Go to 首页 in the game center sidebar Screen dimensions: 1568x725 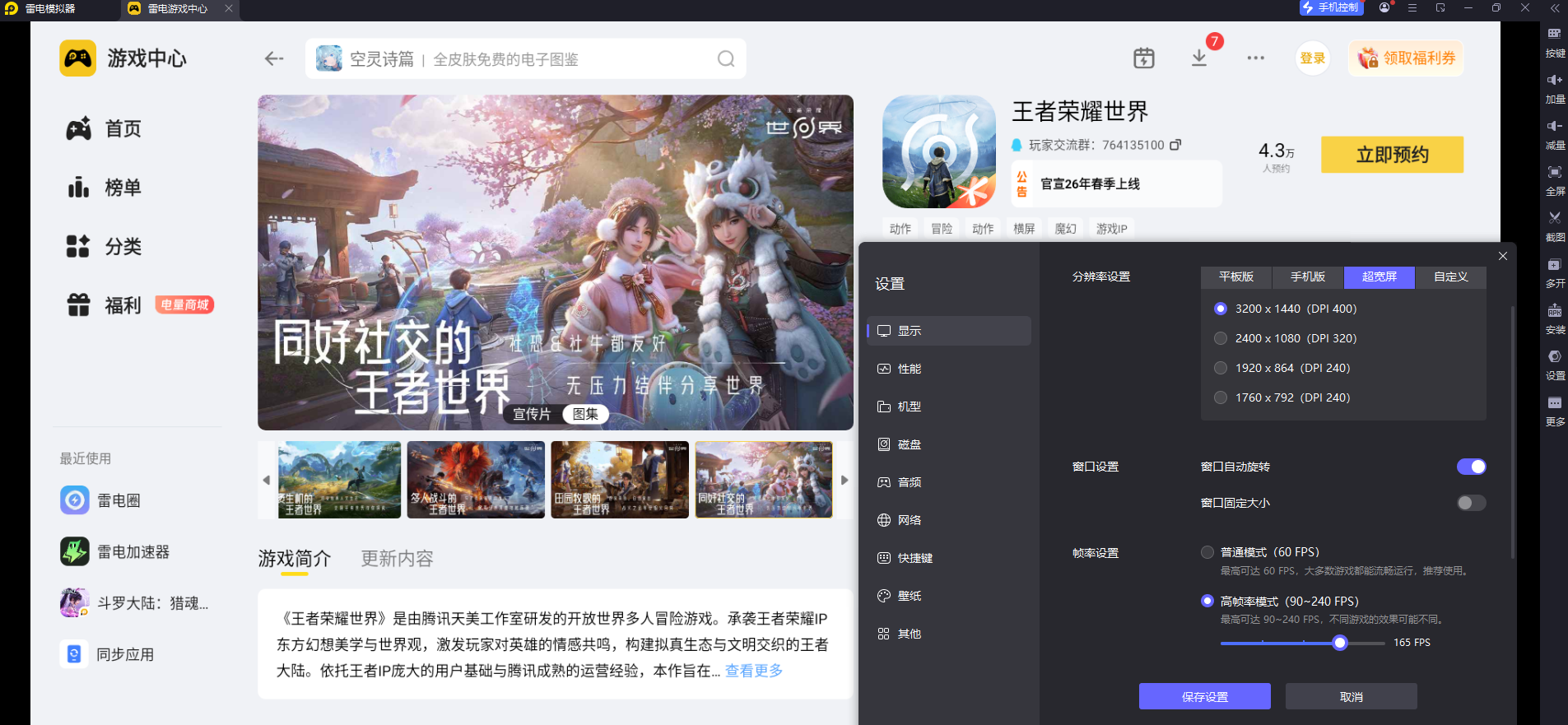point(104,129)
